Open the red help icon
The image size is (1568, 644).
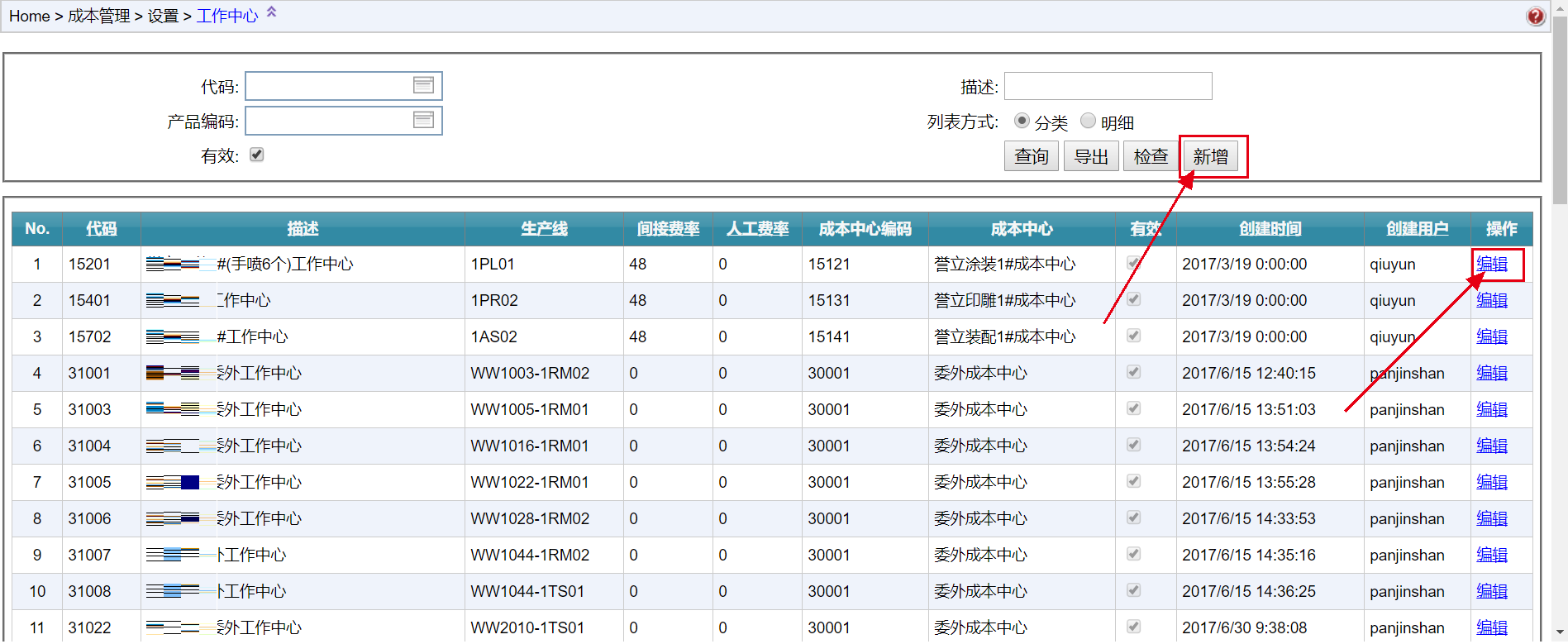pyautogui.click(x=1535, y=16)
